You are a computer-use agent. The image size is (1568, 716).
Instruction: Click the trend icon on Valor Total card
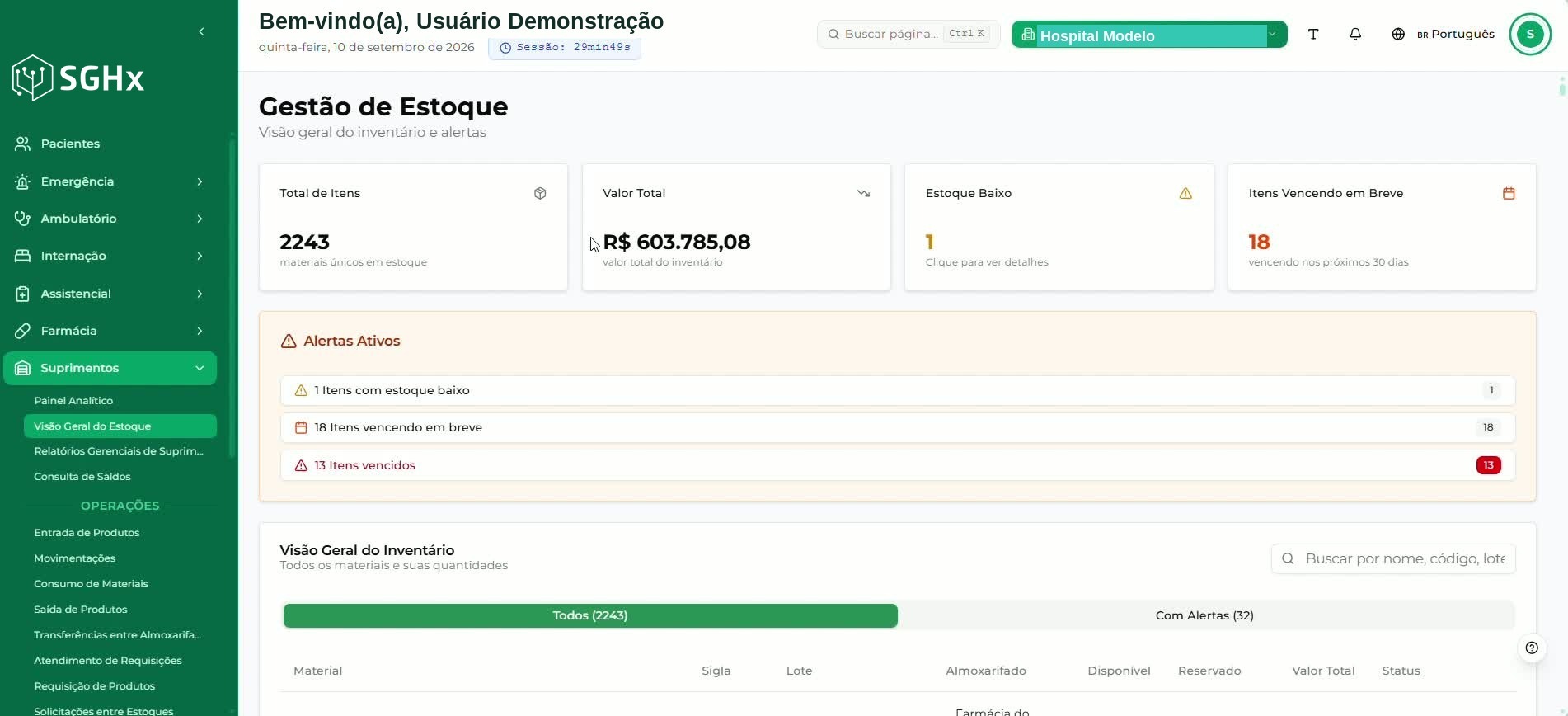click(x=863, y=193)
